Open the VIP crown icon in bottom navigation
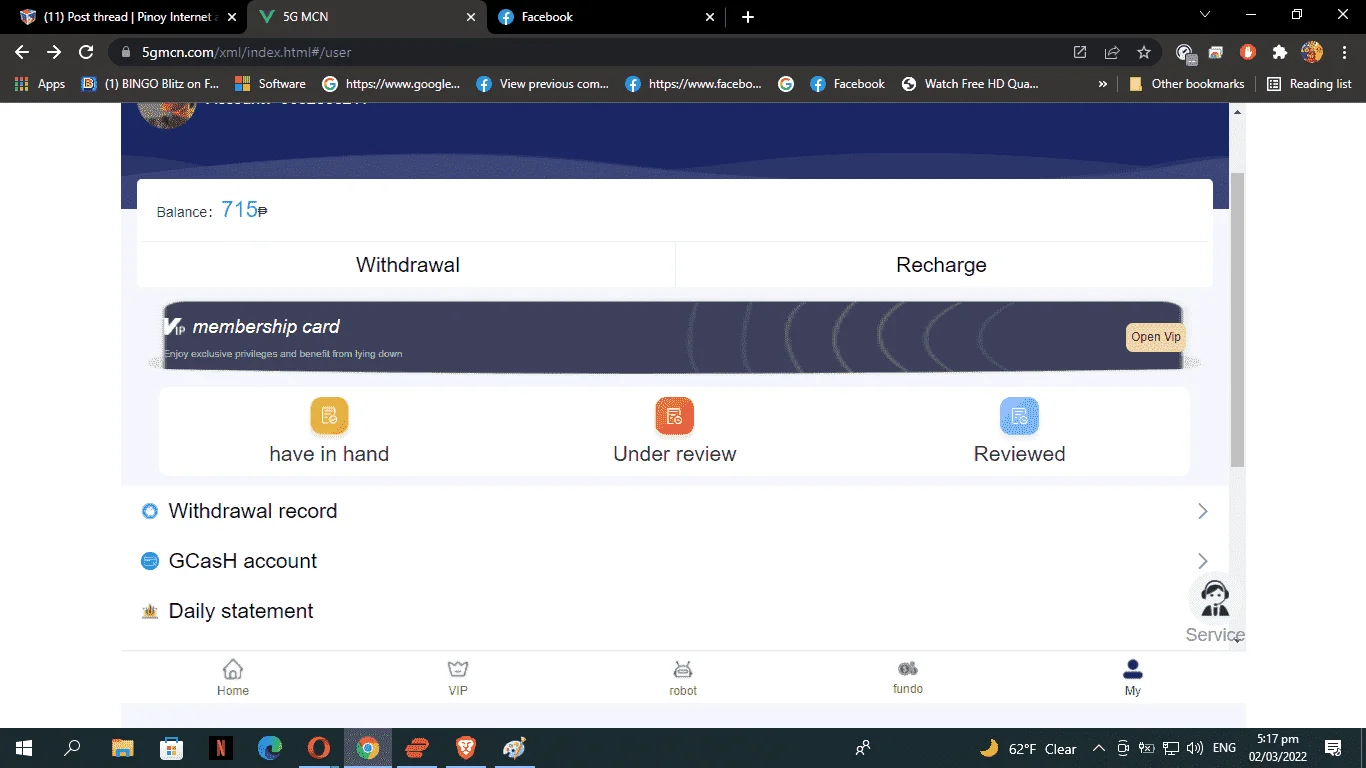This screenshot has width=1366, height=768. 458,669
